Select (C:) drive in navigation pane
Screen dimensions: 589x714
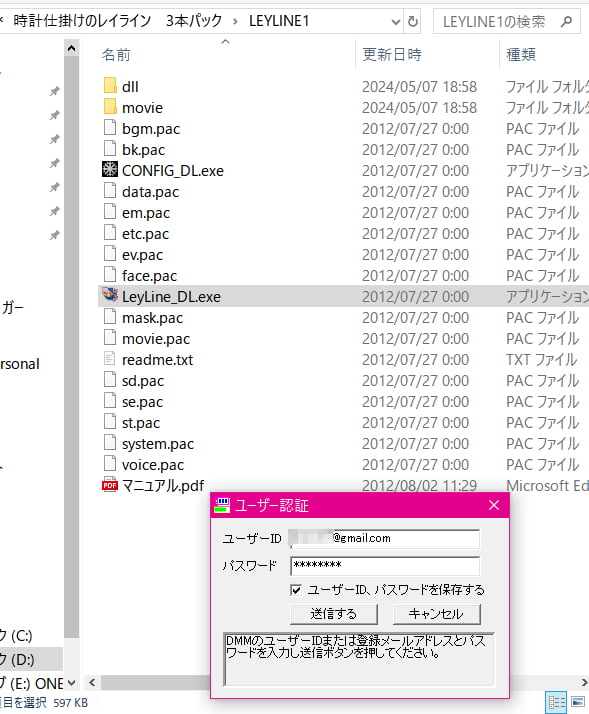click(x=16, y=635)
